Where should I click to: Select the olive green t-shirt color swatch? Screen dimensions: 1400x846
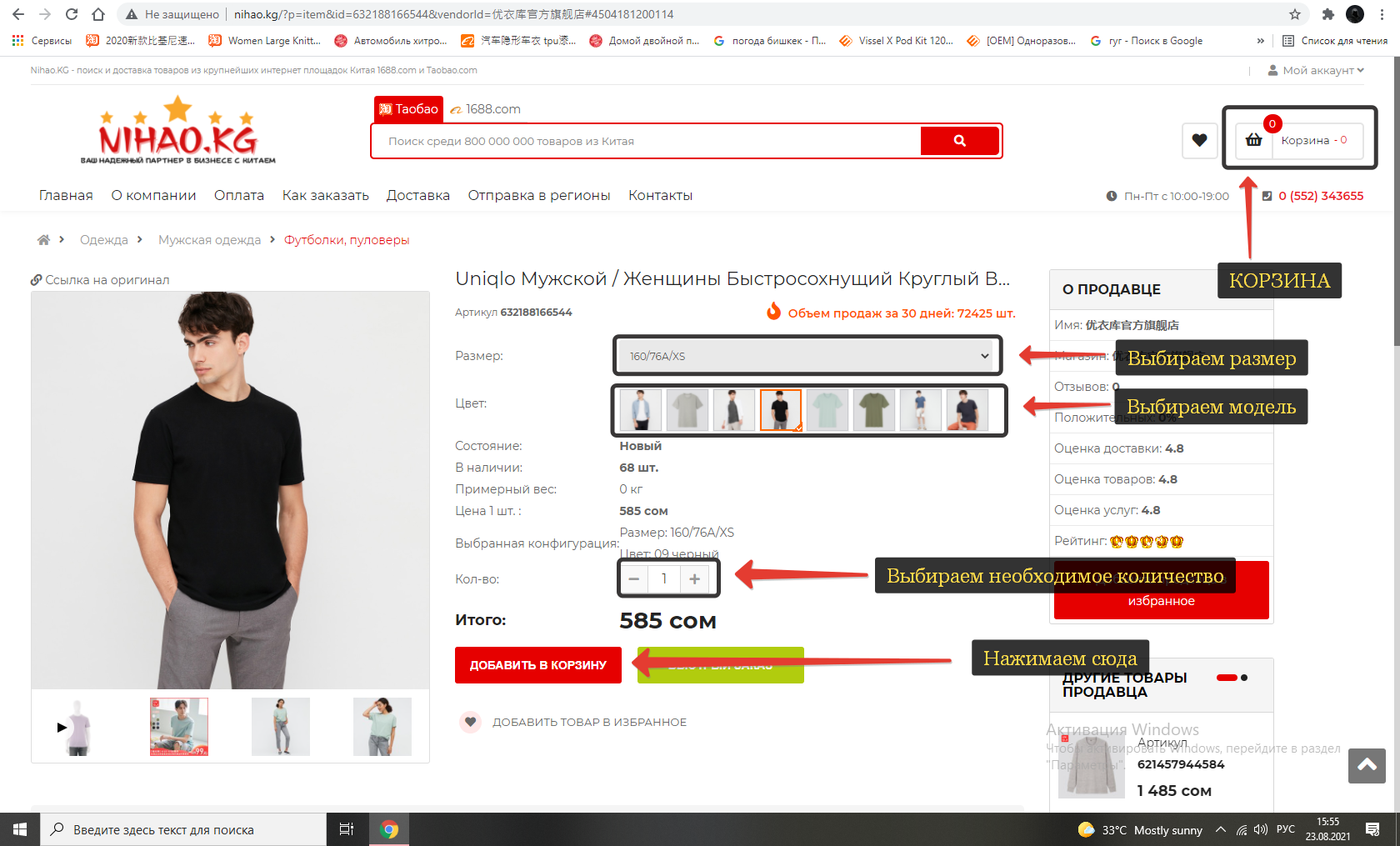coord(873,410)
